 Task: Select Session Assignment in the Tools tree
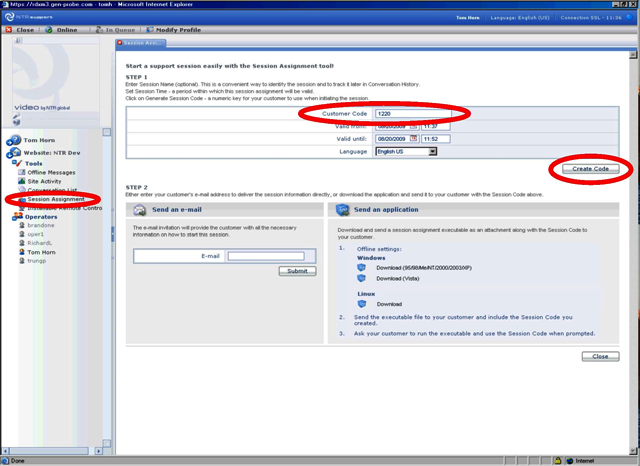pyautogui.click(x=55, y=199)
